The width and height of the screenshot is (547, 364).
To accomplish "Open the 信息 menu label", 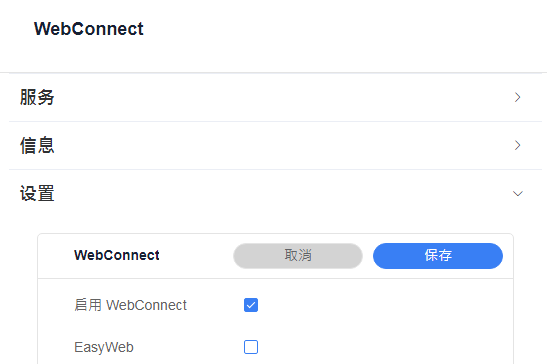I will [x=37, y=145].
